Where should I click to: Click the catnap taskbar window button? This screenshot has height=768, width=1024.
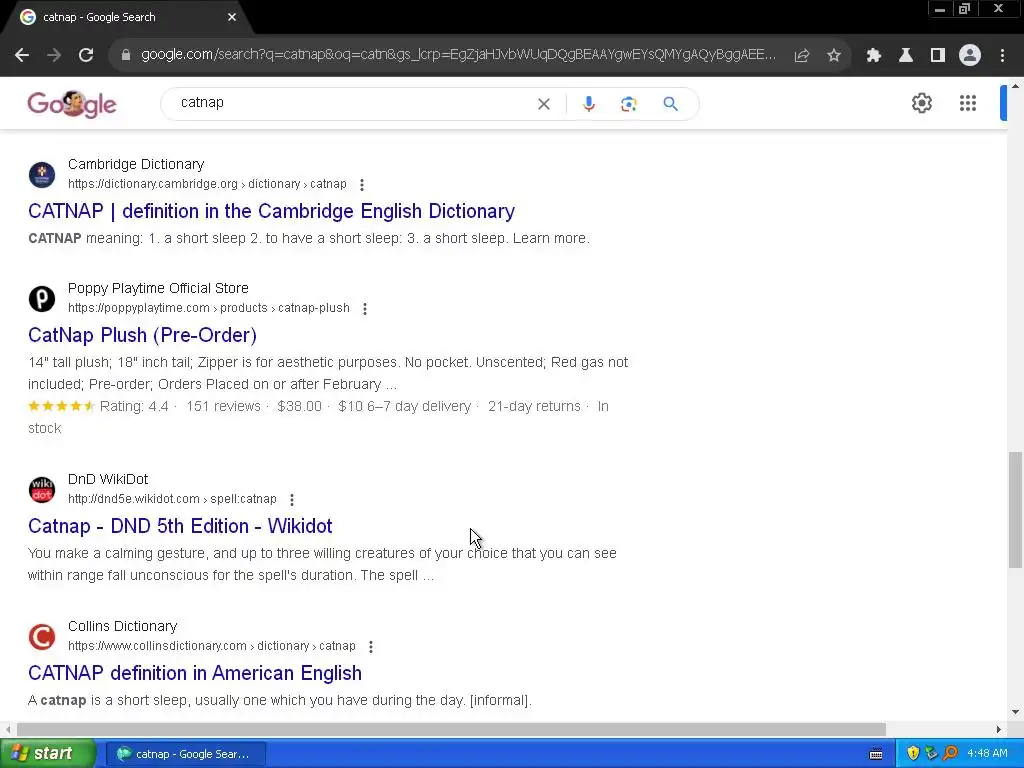tap(186, 754)
